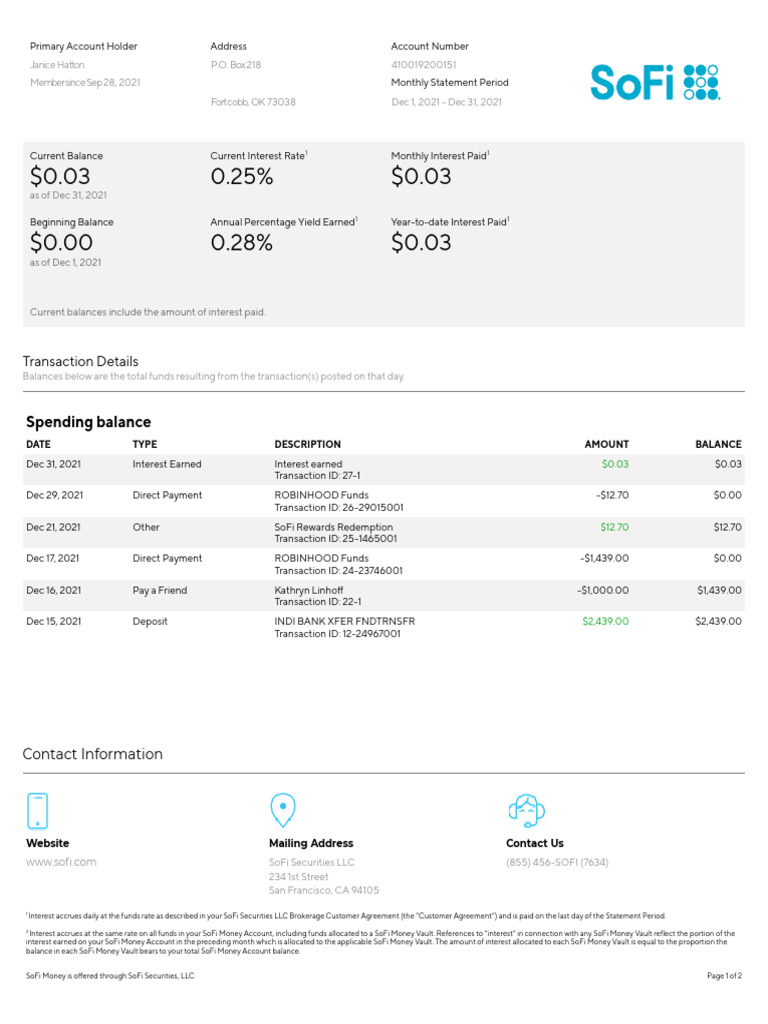The height and width of the screenshot is (1024, 768).
Task: Click the Dec 17, 2021 date cell
Action: tap(53, 558)
